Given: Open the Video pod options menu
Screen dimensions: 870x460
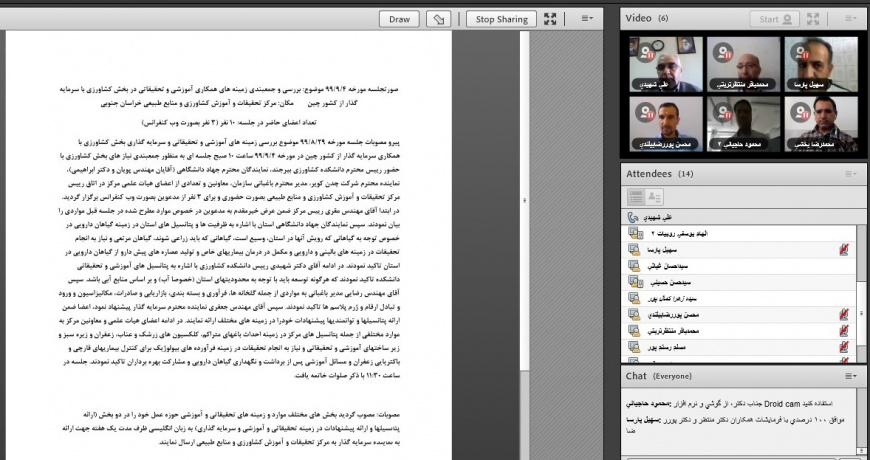Looking at the screenshot, I should (x=851, y=19).
